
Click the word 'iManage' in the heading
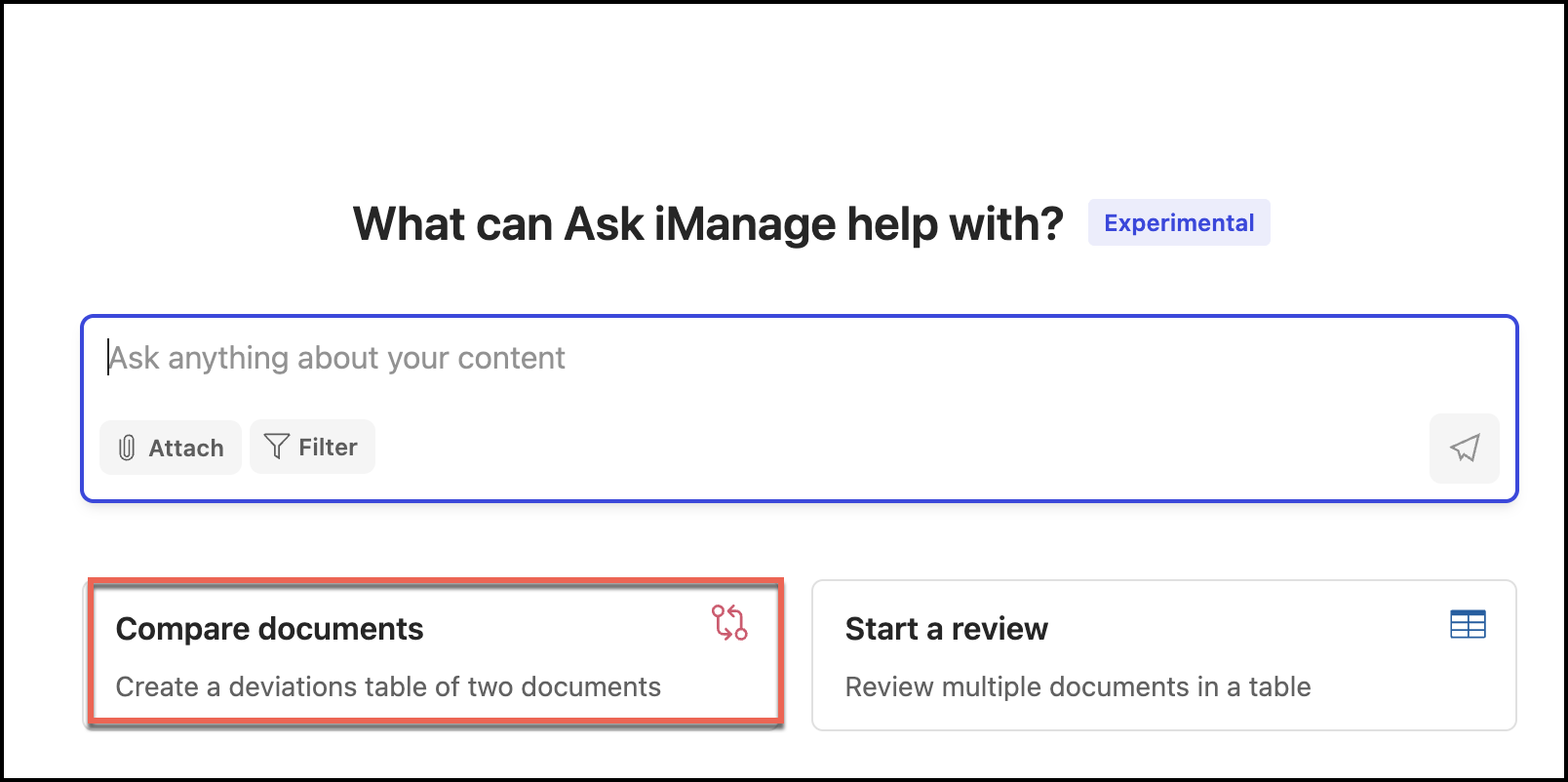click(745, 224)
